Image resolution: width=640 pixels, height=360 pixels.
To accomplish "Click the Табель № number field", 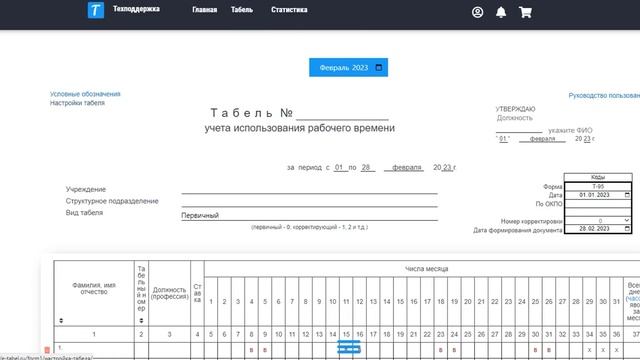I will (x=342, y=114).
